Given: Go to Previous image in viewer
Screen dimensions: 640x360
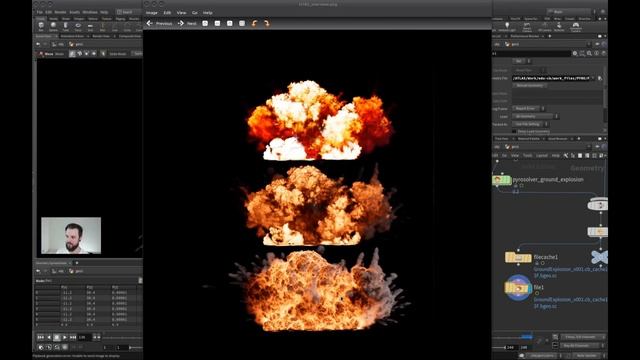Looking at the screenshot, I should (x=160, y=24).
